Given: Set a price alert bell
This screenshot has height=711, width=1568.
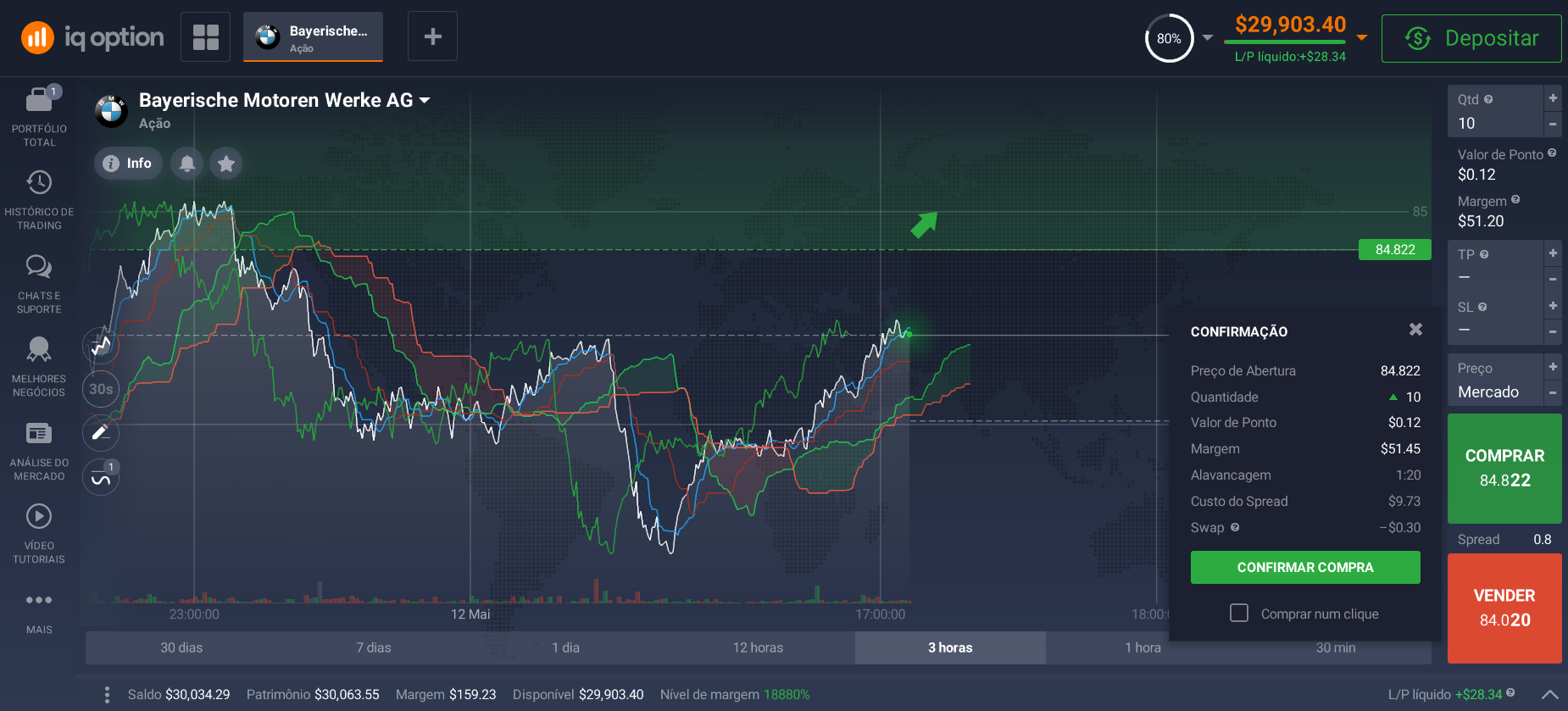Looking at the screenshot, I should click(x=187, y=164).
